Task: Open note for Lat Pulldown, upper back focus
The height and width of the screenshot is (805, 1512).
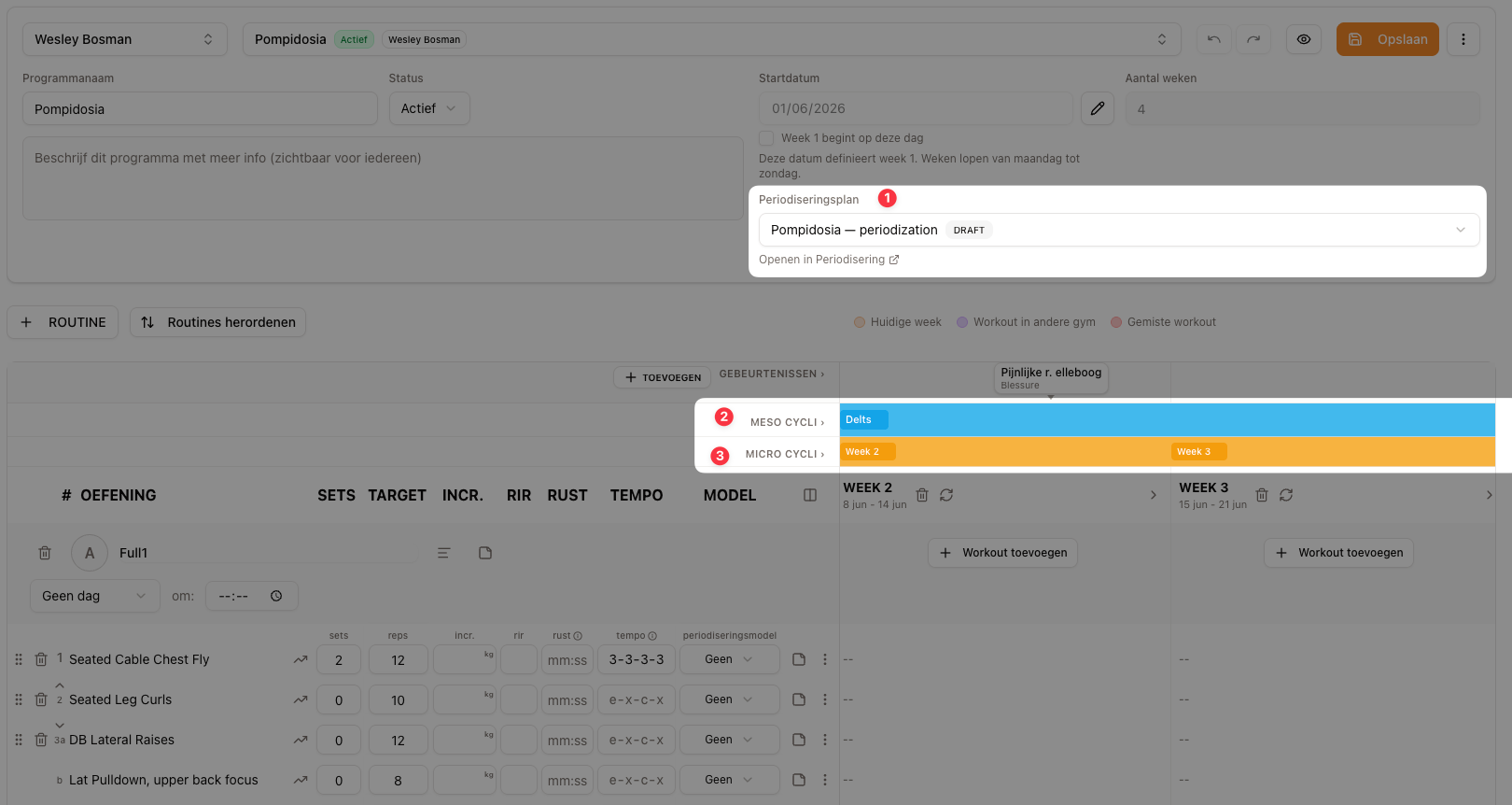Action: click(799, 780)
